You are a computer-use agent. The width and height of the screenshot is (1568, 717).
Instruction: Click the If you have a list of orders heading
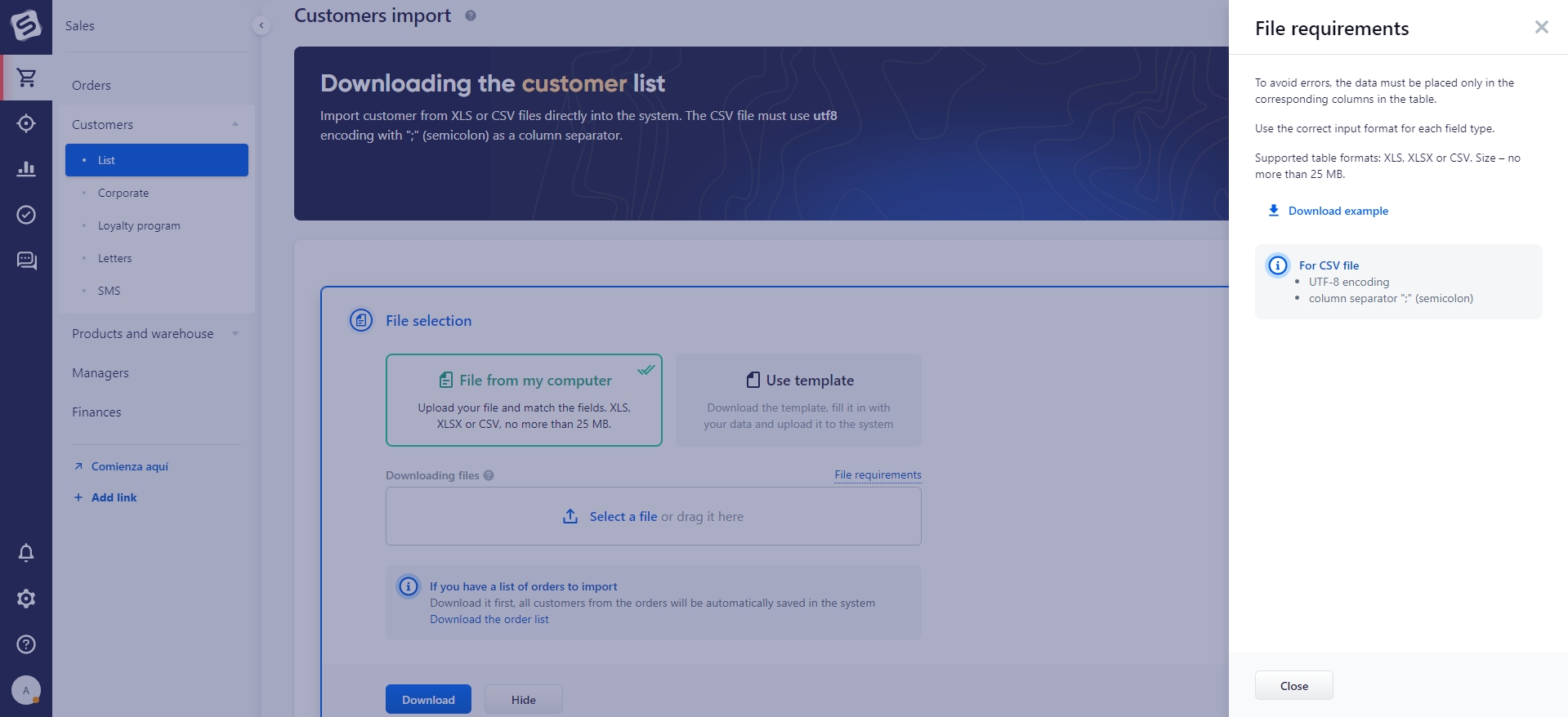pos(524,586)
